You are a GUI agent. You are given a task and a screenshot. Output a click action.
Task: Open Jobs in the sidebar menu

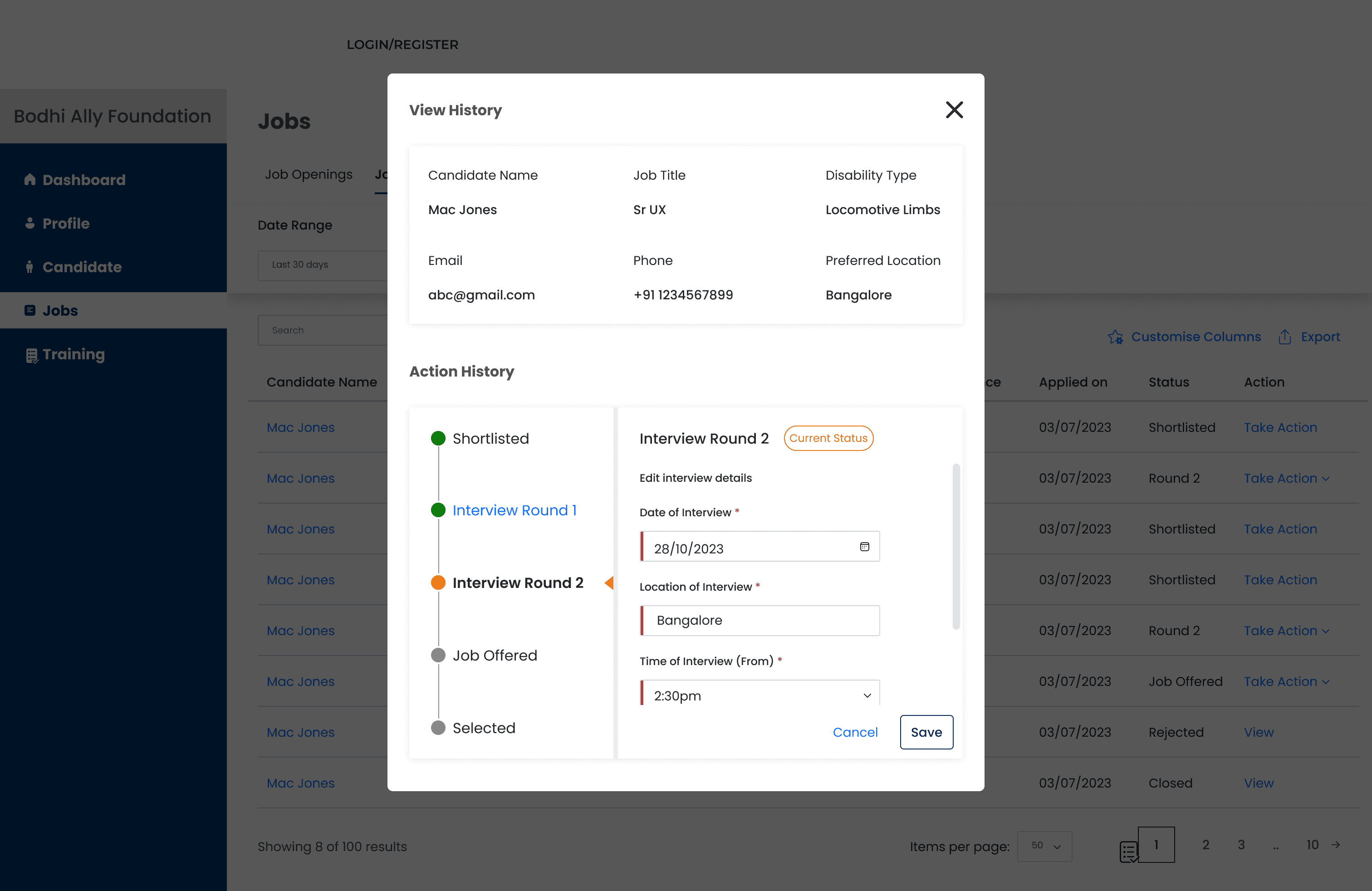[60, 311]
